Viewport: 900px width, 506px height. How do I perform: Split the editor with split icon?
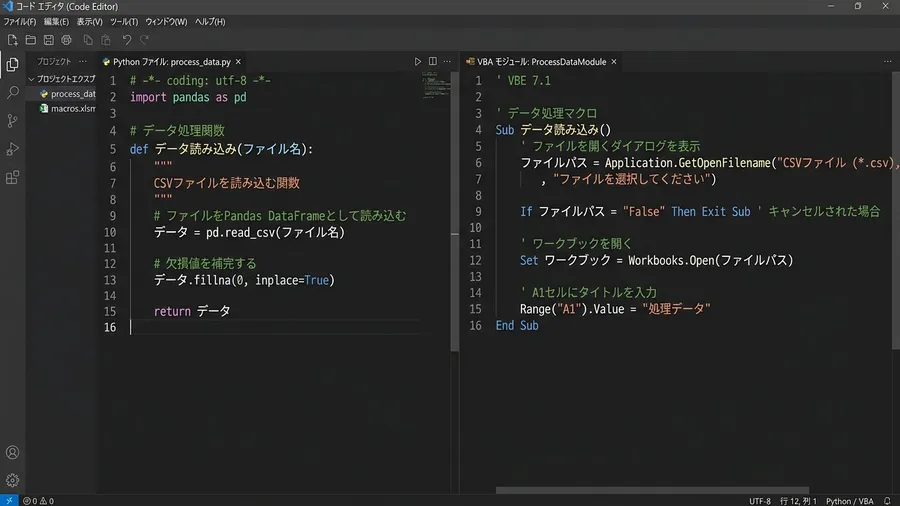(433, 61)
